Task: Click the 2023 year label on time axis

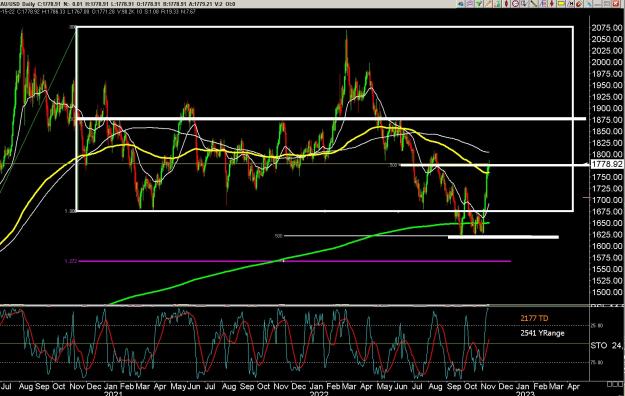Action: pos(525,393)
